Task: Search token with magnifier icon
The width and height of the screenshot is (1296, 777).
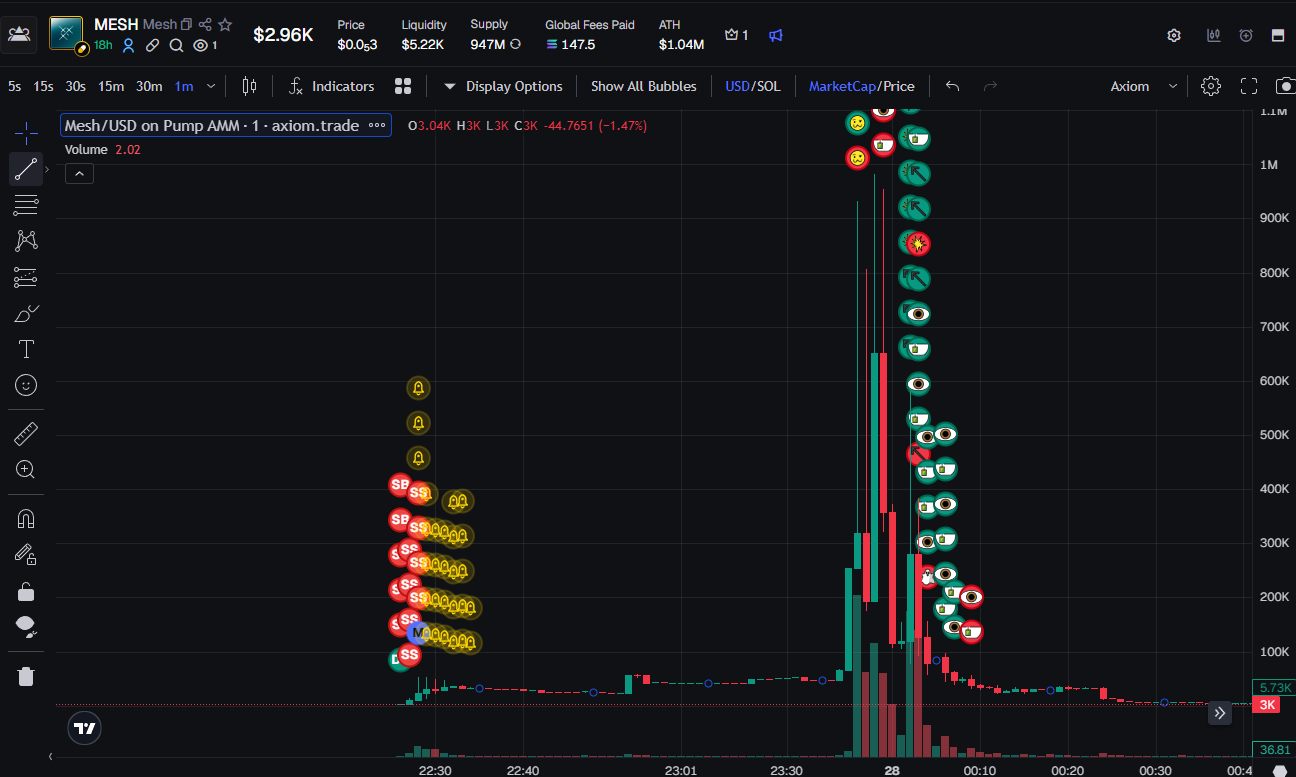Action: pyautogui.click(x=176, y=45)
